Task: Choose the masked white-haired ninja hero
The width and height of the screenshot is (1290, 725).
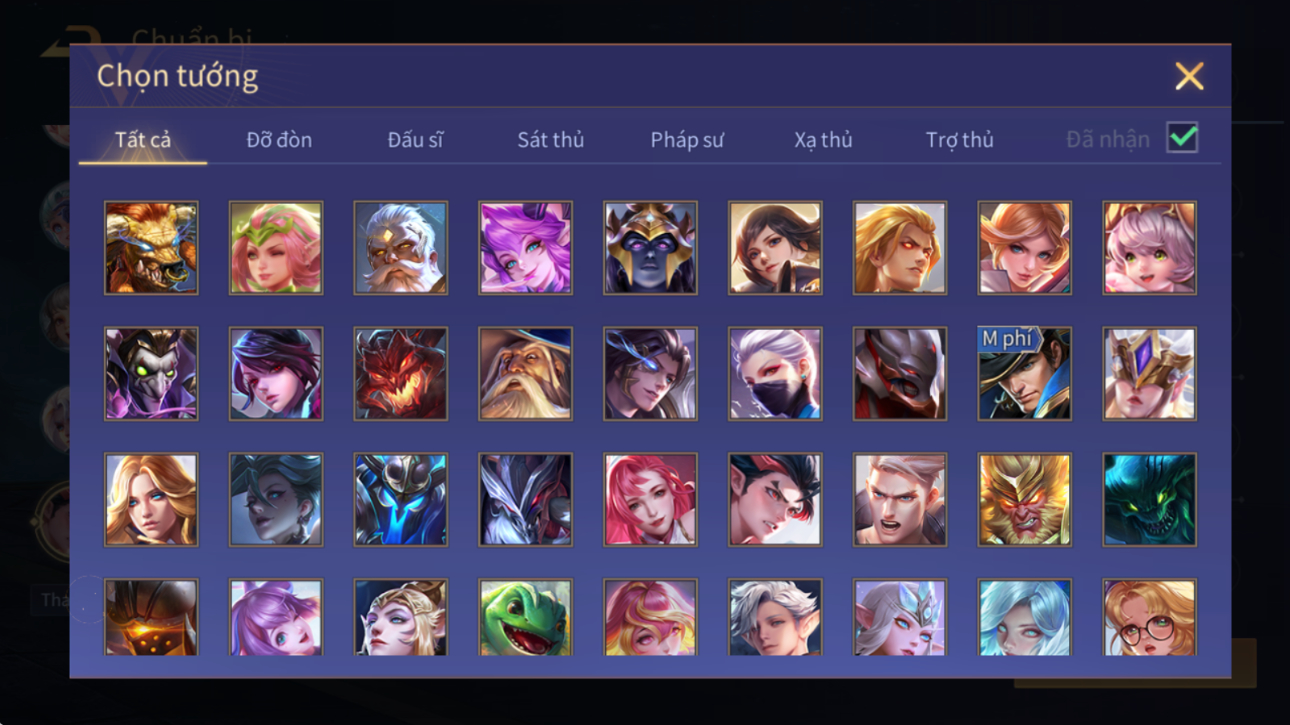Action: pos(775,374)
